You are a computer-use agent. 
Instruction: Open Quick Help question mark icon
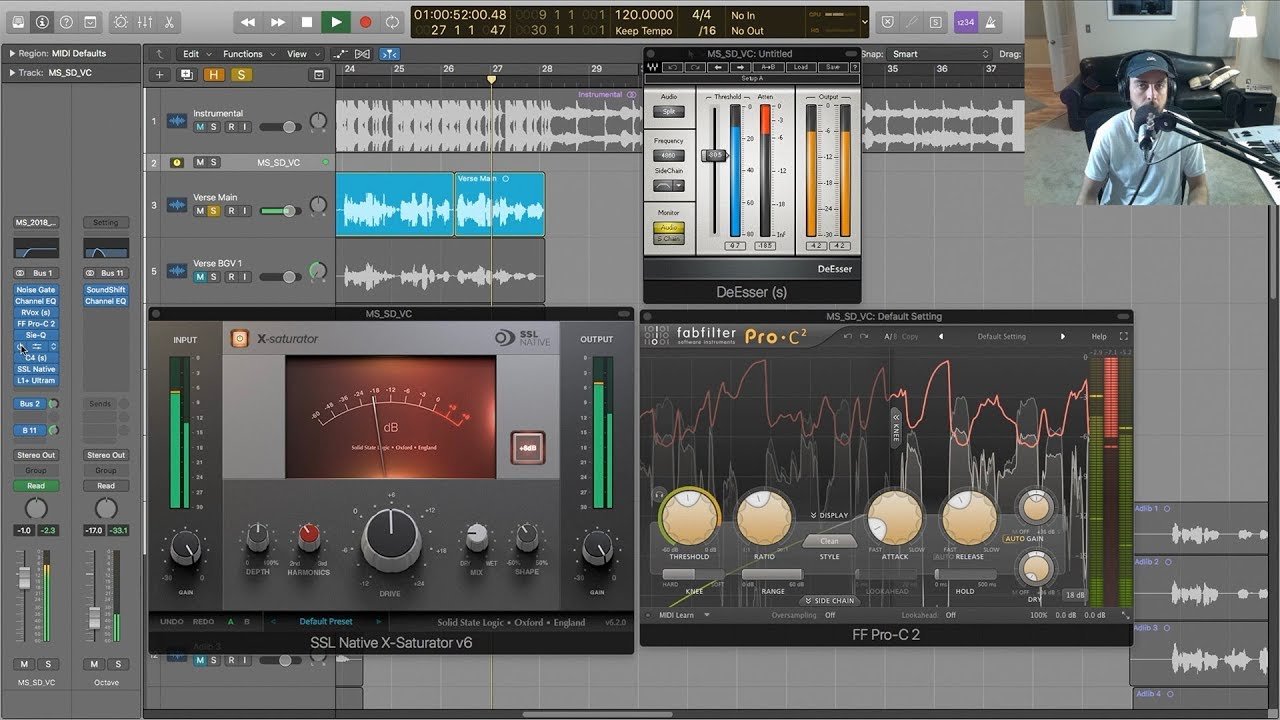67,21
